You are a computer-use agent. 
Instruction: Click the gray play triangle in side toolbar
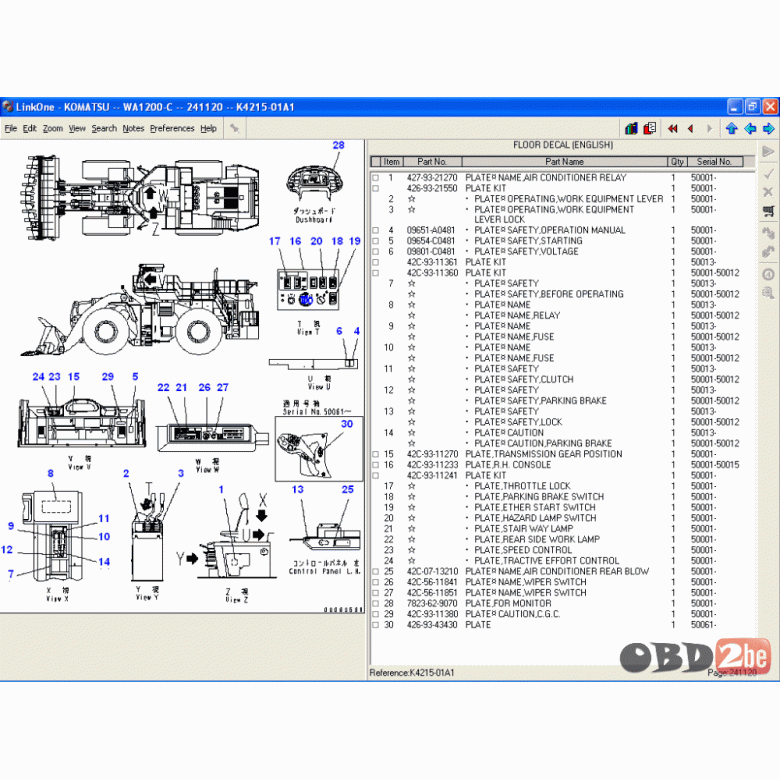[768, 151]
